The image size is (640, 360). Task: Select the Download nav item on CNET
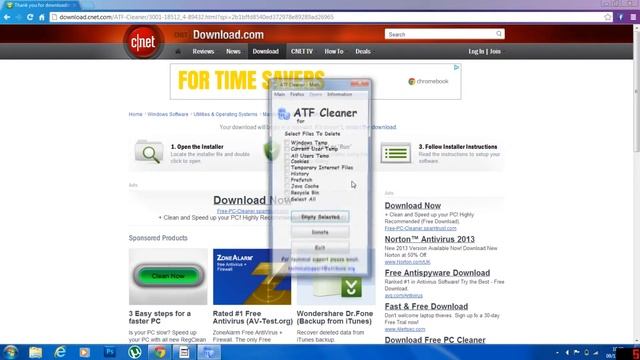point(266,51)
